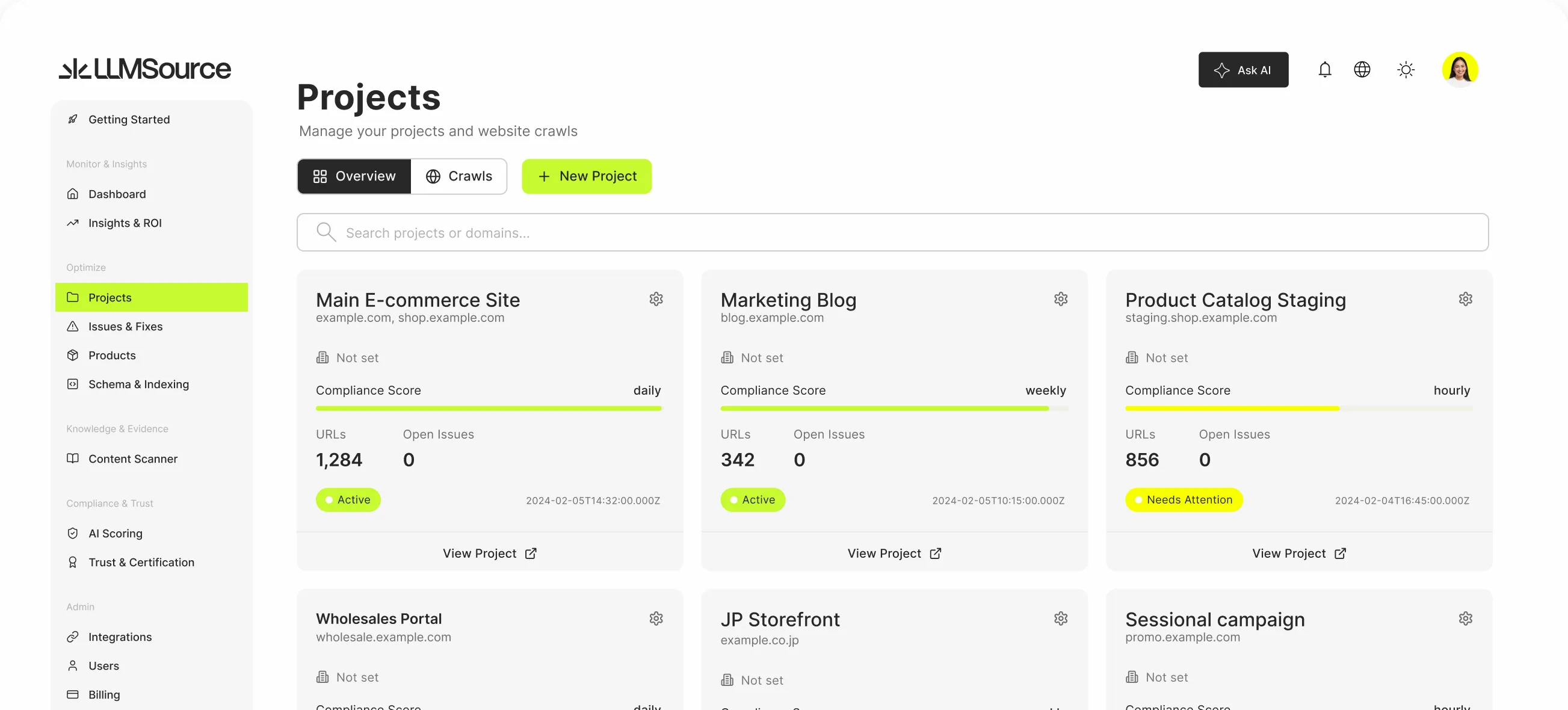Open the Products section
1568x710 pixels.
(x=152, y=355)
